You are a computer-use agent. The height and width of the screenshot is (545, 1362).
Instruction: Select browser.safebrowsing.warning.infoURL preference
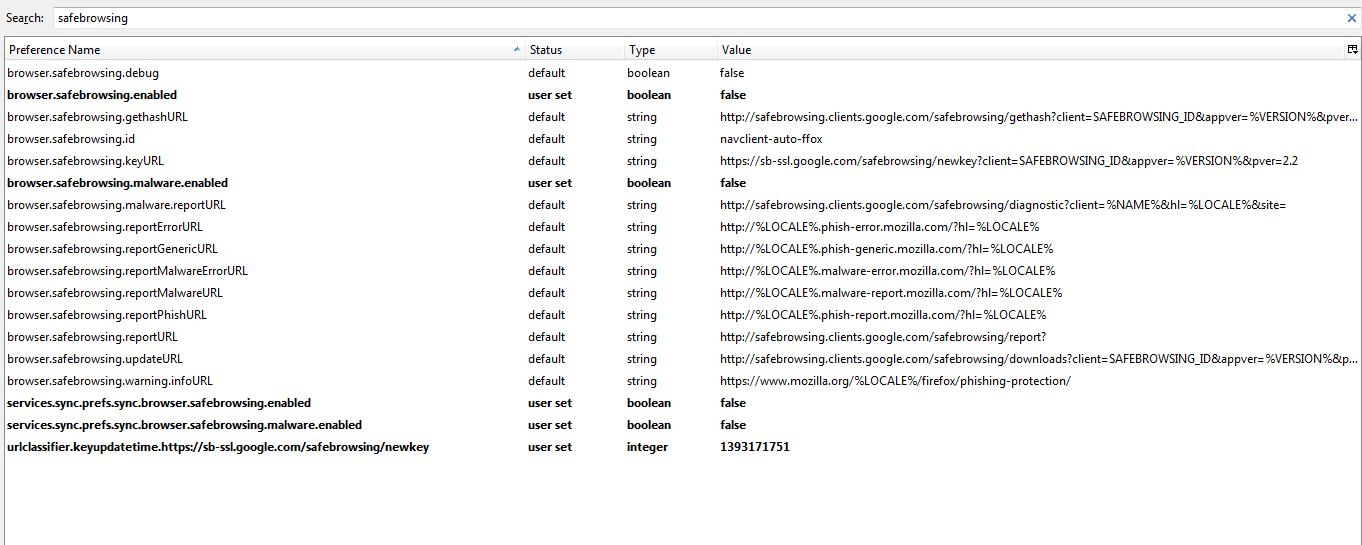click(110, 381)
